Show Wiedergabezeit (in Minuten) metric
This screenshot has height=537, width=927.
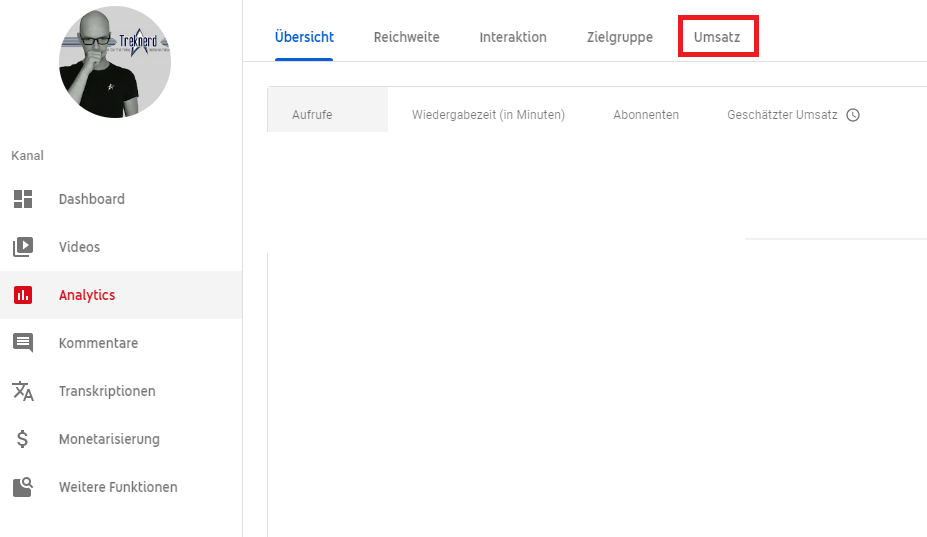pyautogui.click(x=488, y=115)
